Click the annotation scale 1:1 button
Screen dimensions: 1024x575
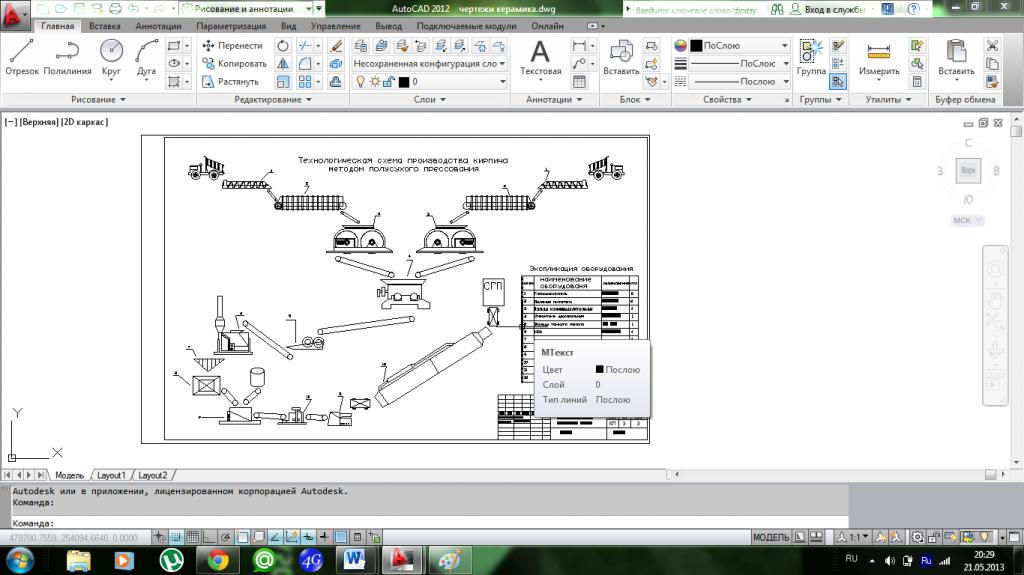point(854,537)
